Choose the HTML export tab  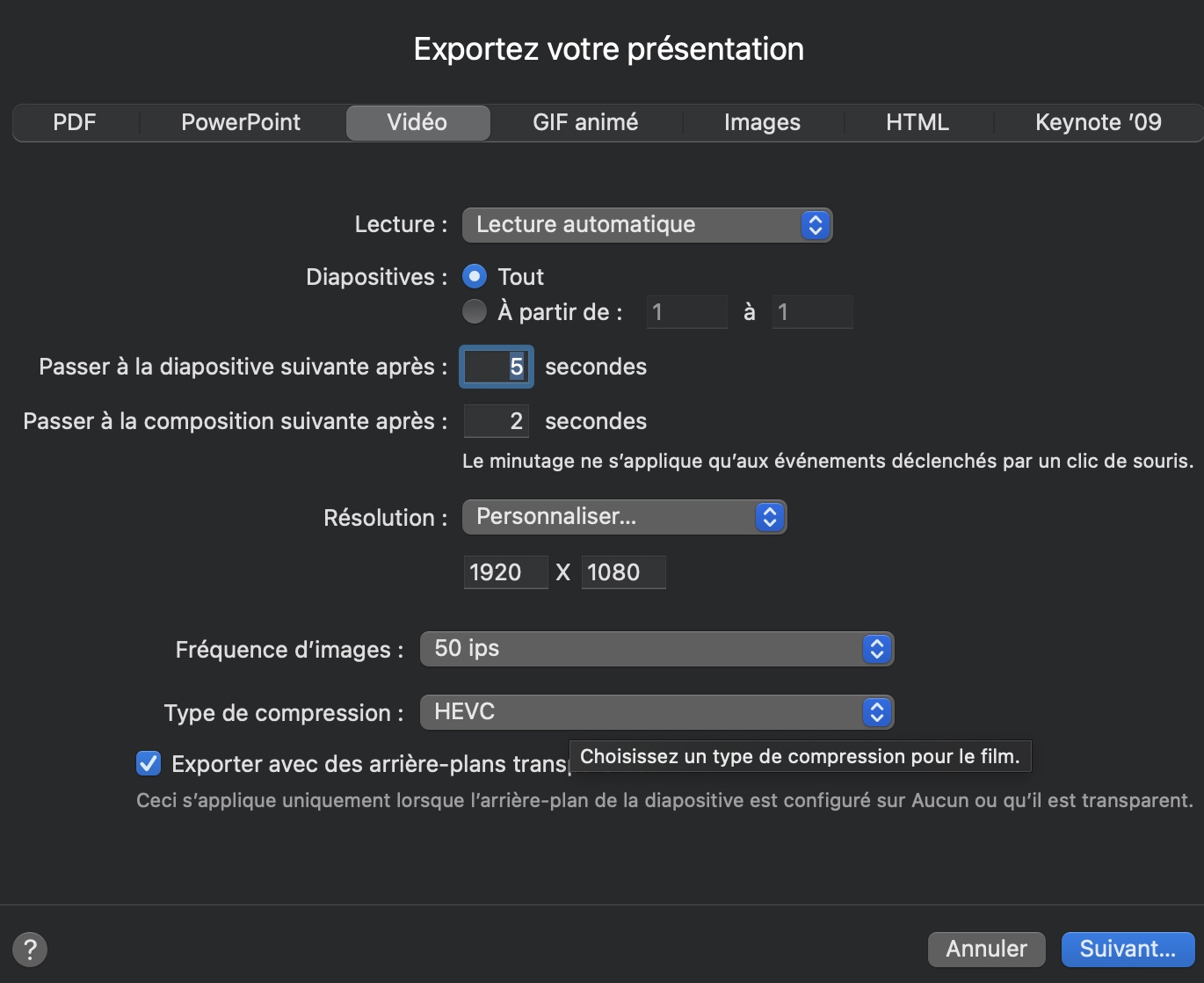tap(918, 122)
